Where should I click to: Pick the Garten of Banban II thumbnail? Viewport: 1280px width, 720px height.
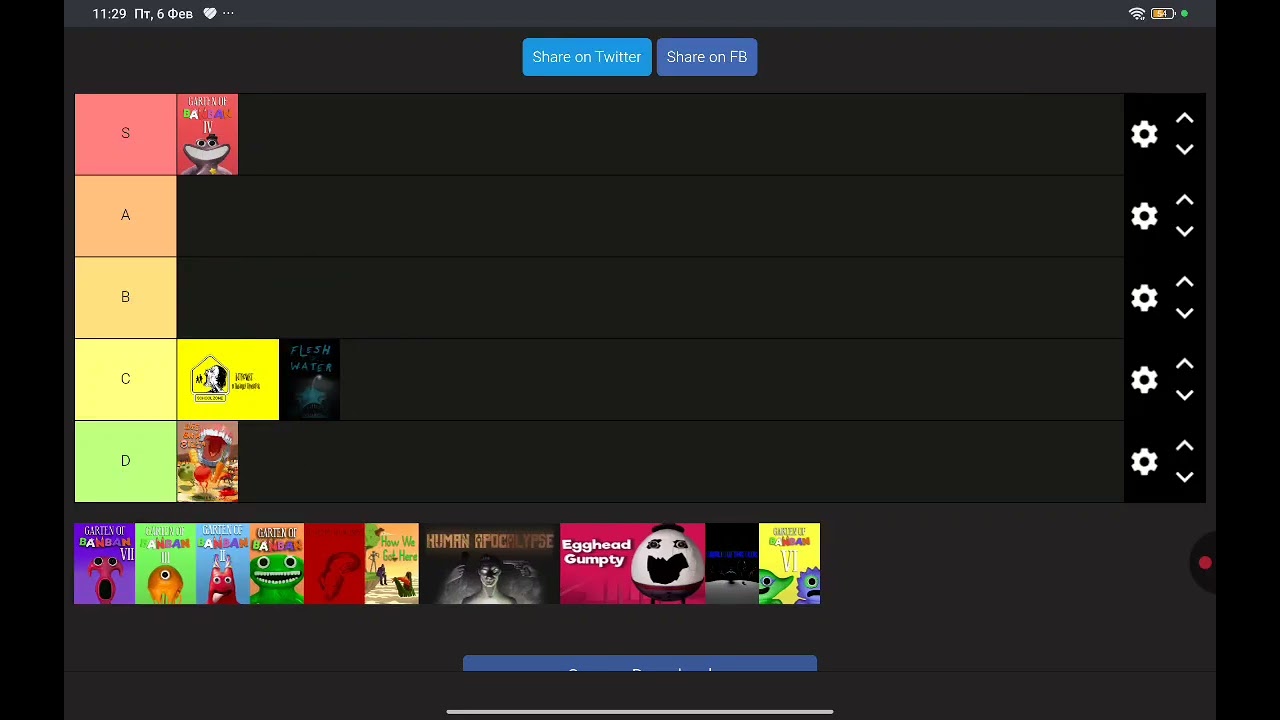coord(222,564)
